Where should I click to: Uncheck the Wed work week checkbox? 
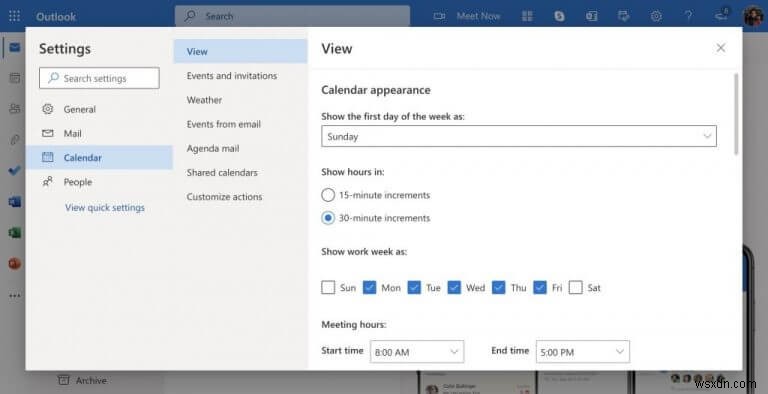[x=454, y=287]
